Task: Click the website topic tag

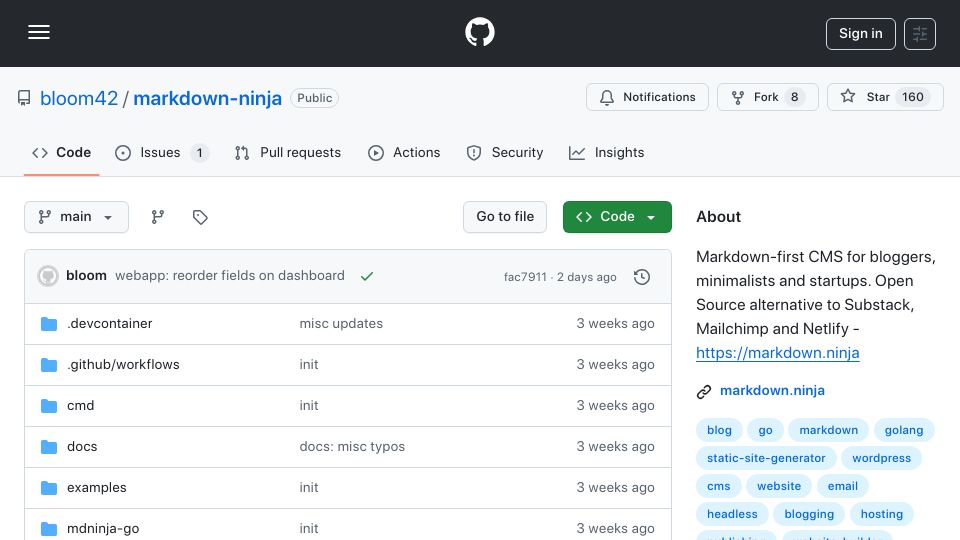Action: [779, 486]
